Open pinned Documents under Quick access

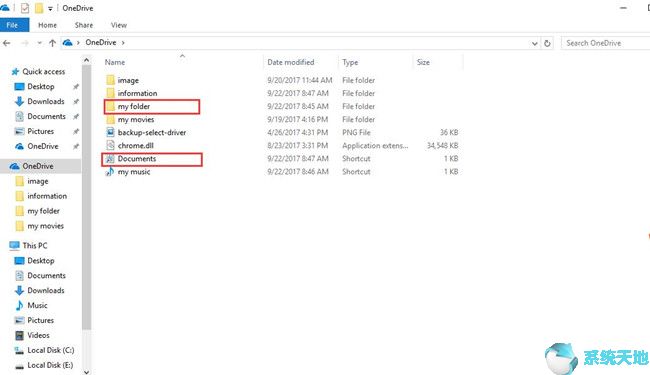[x=46, y=116]
